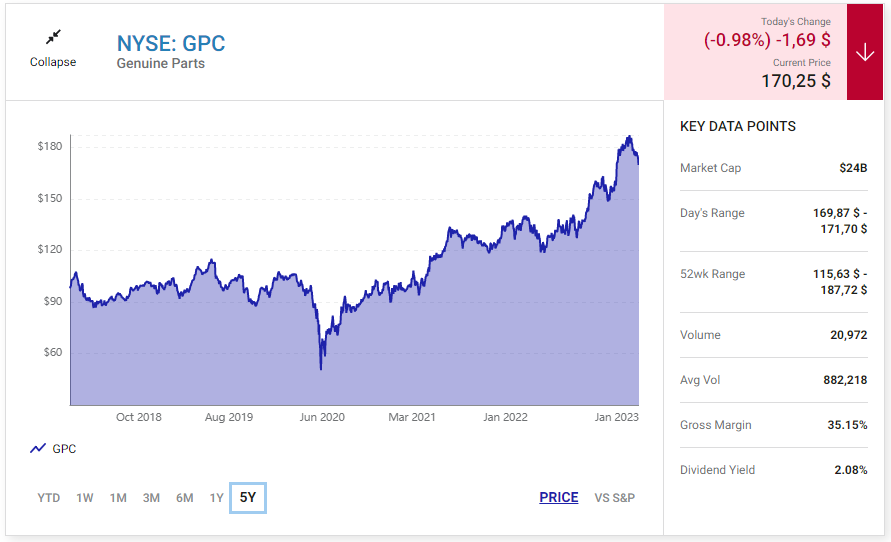Choose the 1Y time range
The height and width of the screenshot is (542, 891).
[x=216, y=498]
